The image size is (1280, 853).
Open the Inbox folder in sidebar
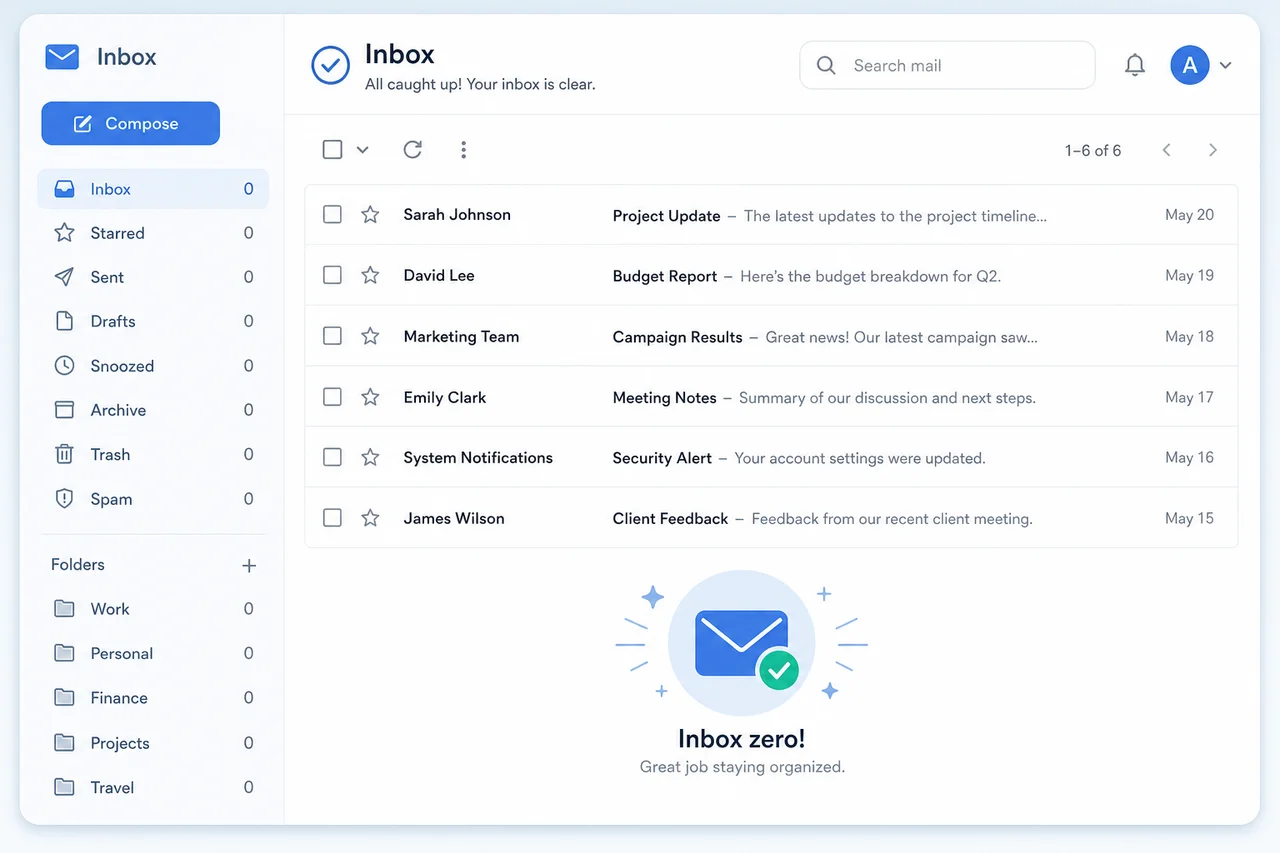pyautogui.click(x=153, y=189)
